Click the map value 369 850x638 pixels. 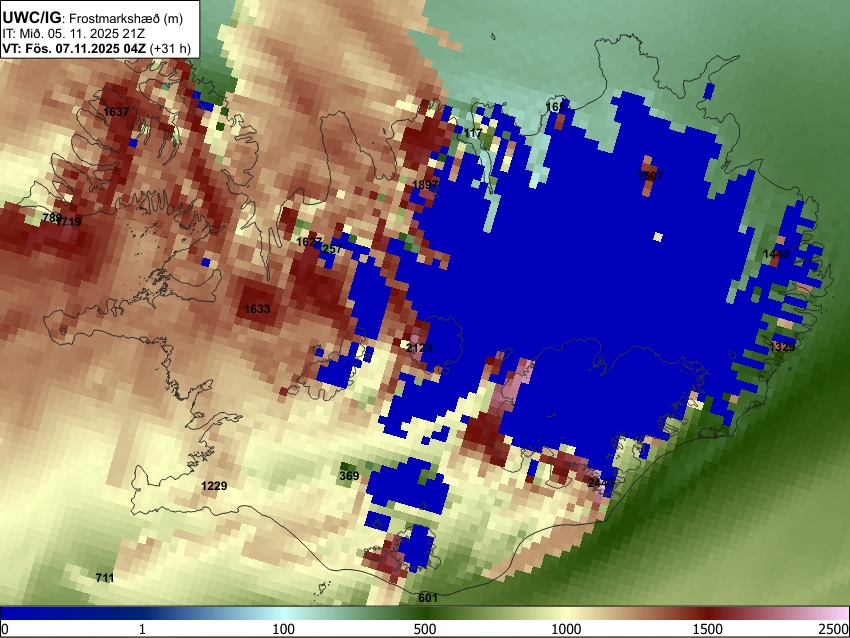(x=349, y=476)
